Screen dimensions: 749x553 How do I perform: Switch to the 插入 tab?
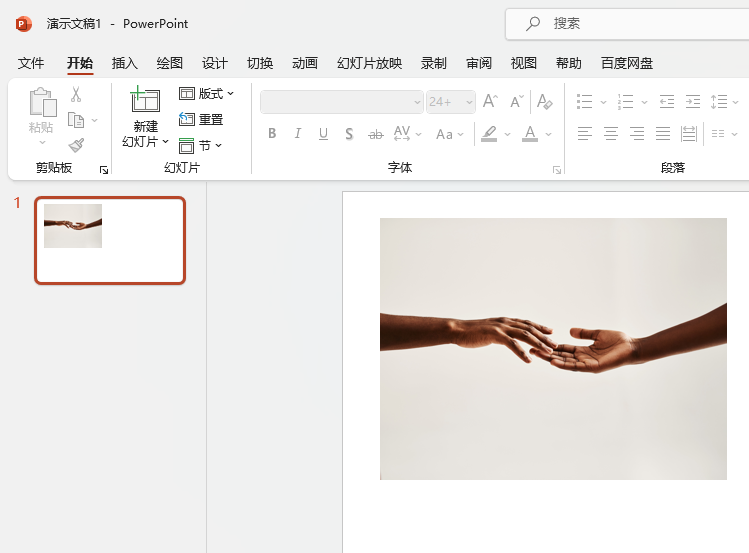(x=125, y=63)
